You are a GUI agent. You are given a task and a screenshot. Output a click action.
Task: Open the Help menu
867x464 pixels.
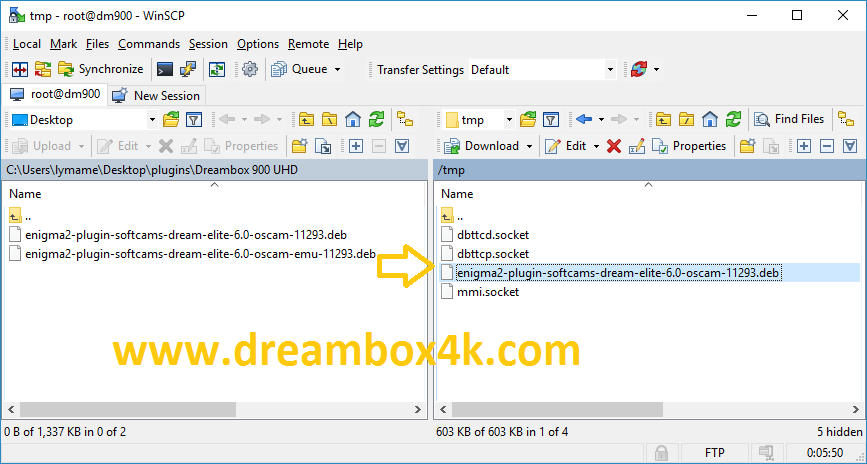coord(350,44)
